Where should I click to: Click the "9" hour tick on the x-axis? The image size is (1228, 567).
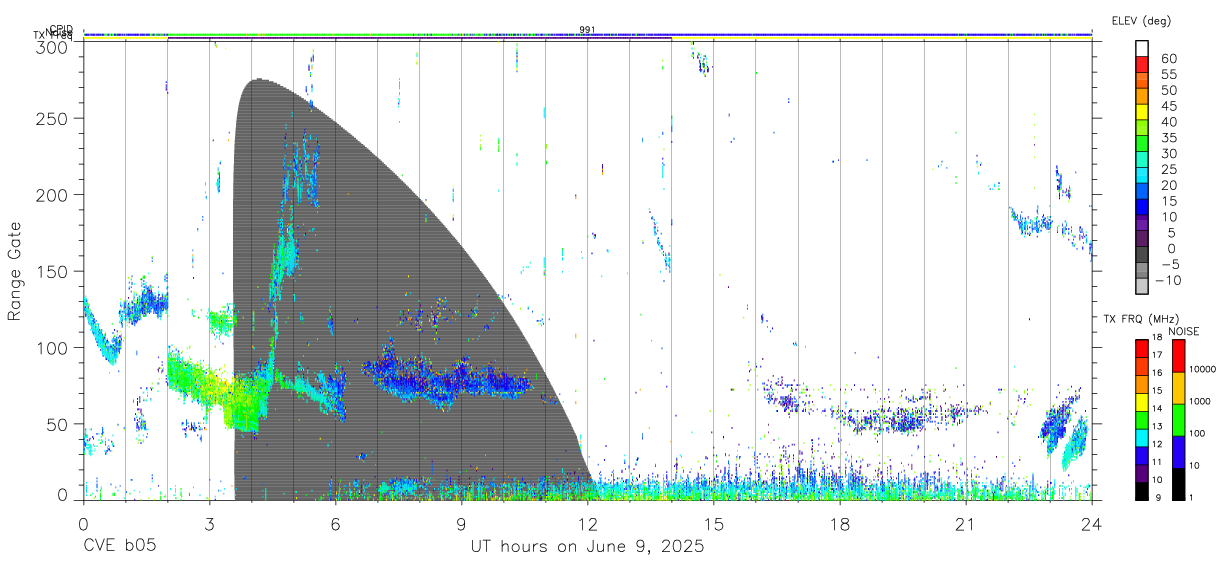point(462,524)
